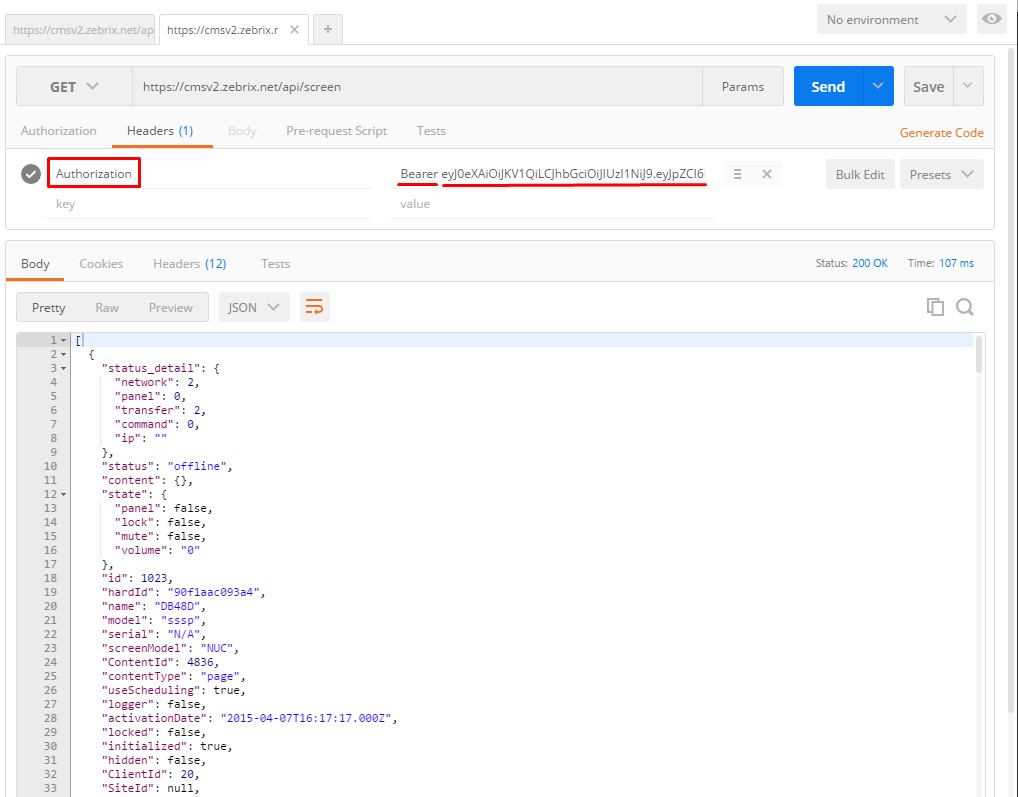Expand the JSON format dropdown
The height and width of the screenshot is (797, 1018).
[x=254, y=307]
